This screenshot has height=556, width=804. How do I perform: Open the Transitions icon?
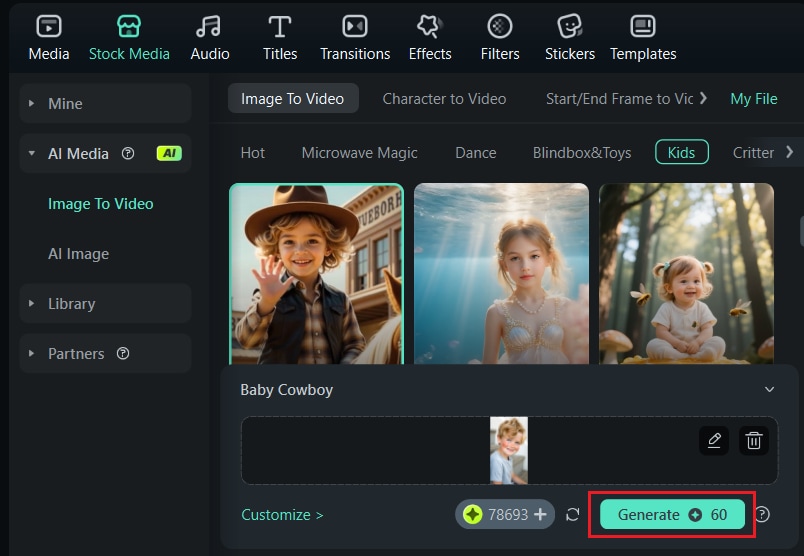[355, 26]
